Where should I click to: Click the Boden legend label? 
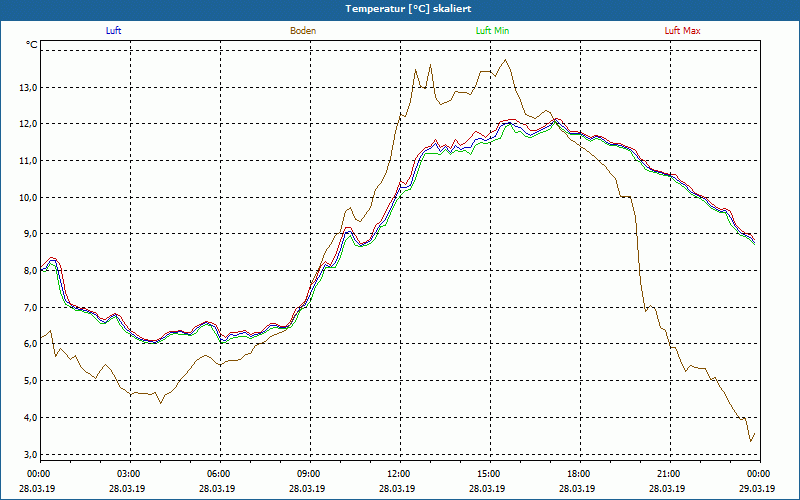coord(303,31)
